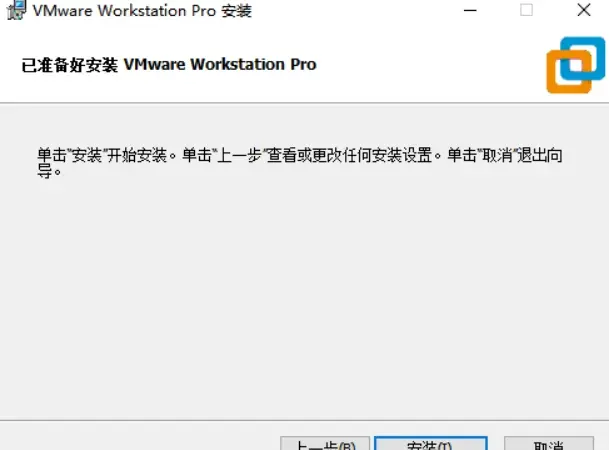609x450 pixels.
Task: Close the VMware Workstation Pro 安装 window
Action: (x=584, y=10)
